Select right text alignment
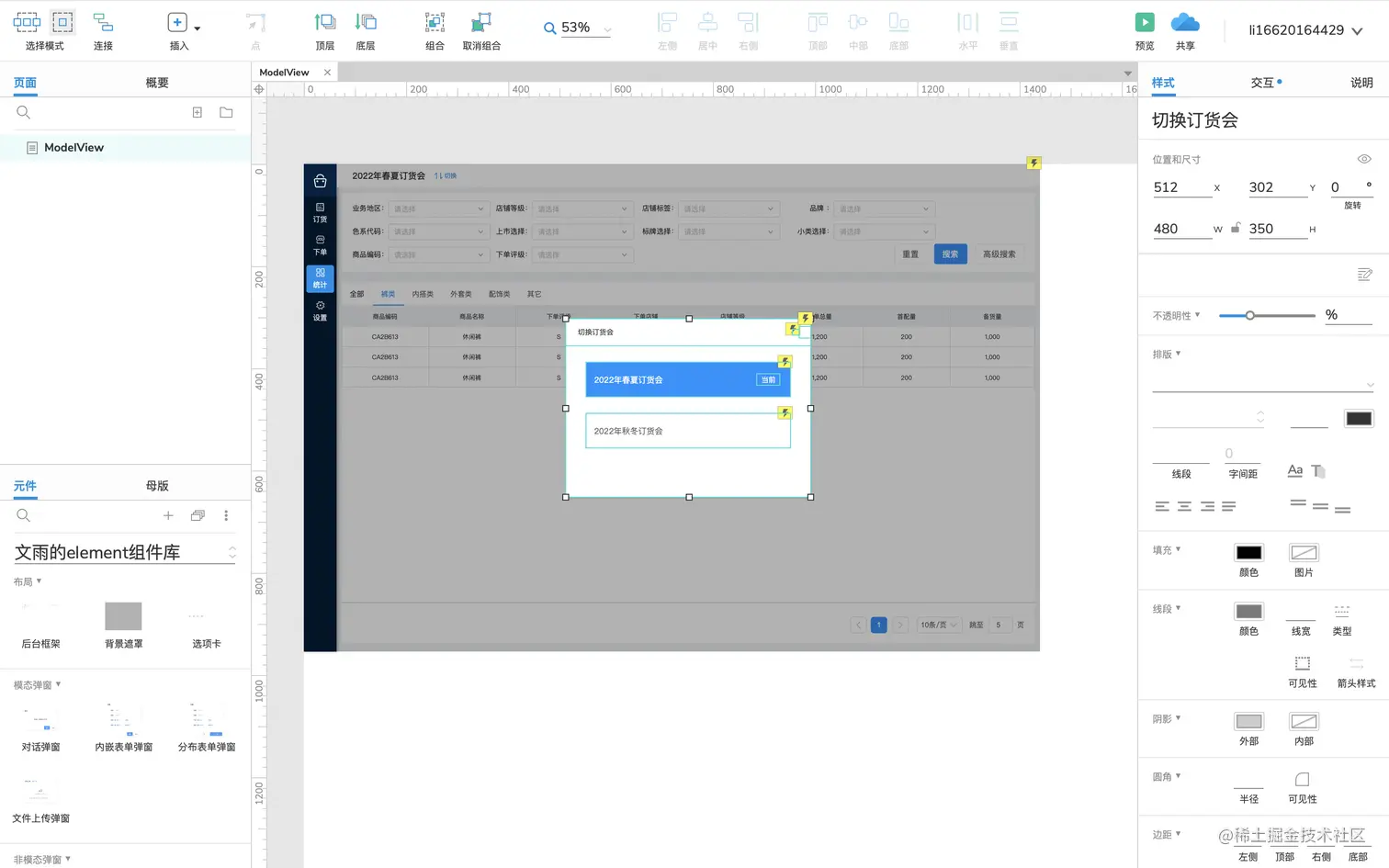This screenshot has width=1389, height=868. (x=1206, y=506)
